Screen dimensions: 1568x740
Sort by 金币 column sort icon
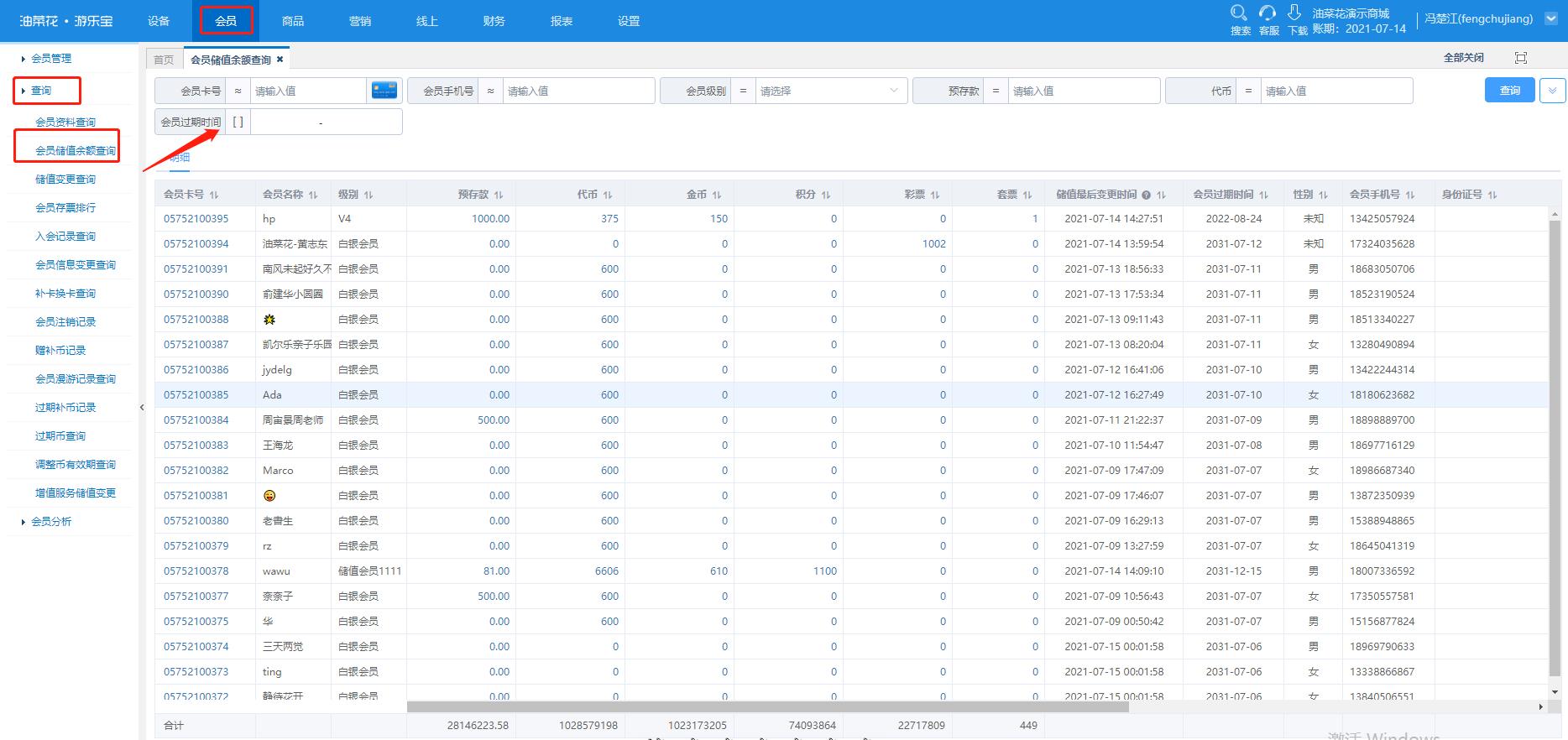[717, 195]
